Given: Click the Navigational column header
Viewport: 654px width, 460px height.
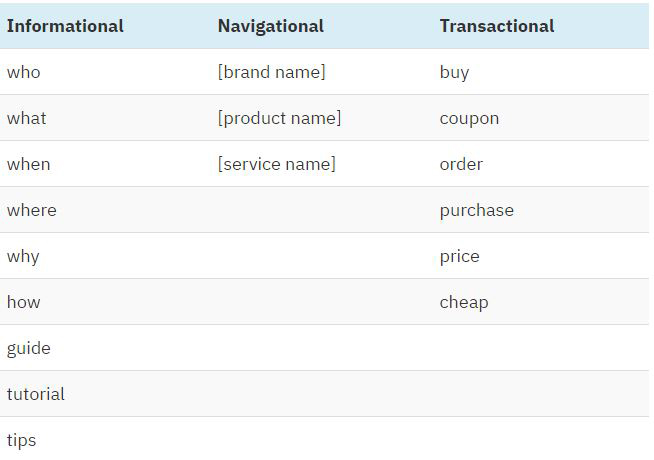Looking at the screenshot, I should coord(270,26).
